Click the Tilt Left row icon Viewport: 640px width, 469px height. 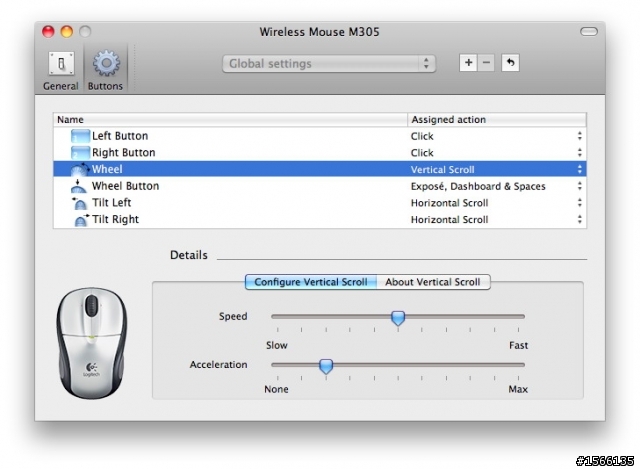coord(80,203)
